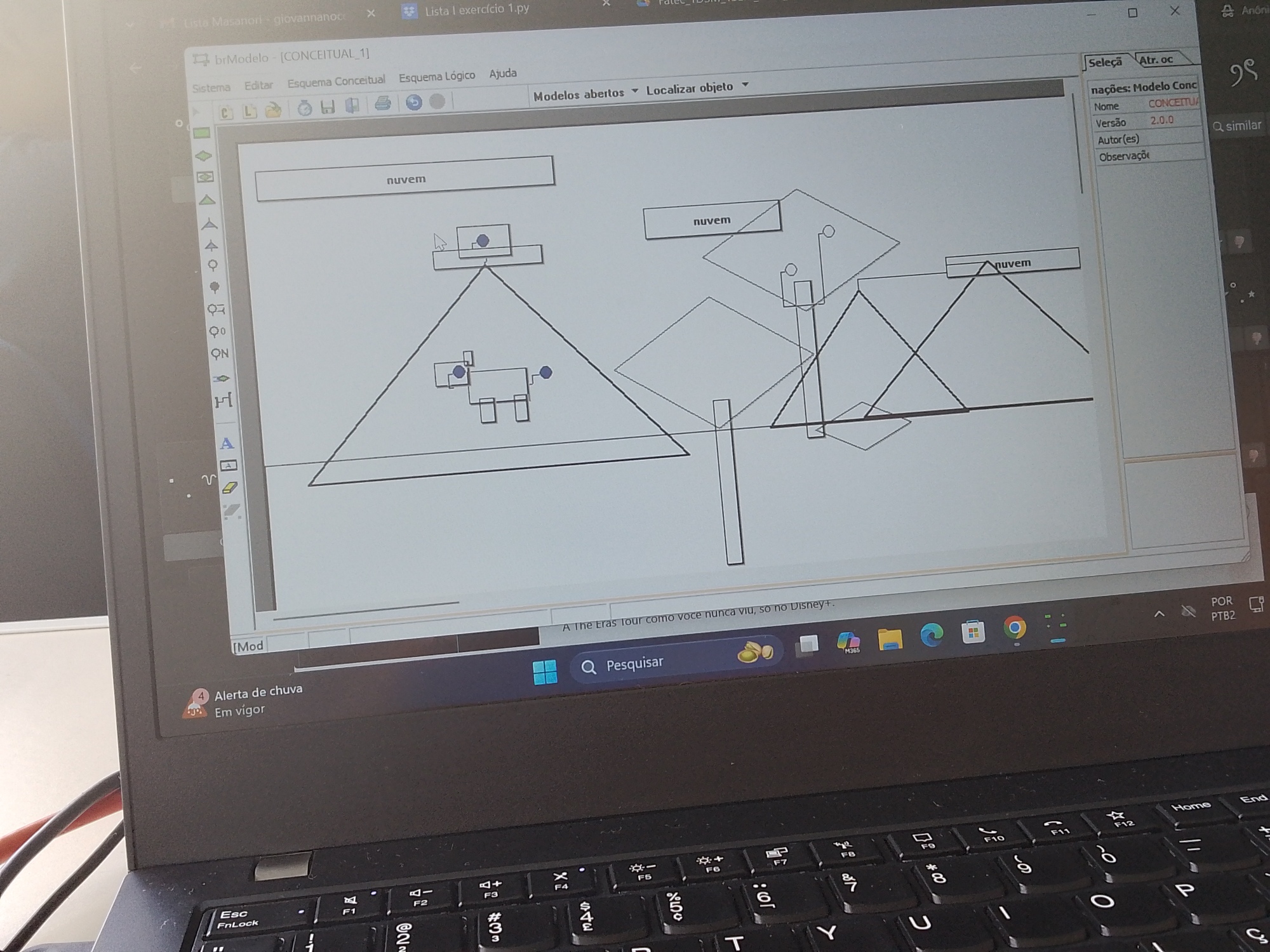Select the blue Text A tool

coord(227,444)
